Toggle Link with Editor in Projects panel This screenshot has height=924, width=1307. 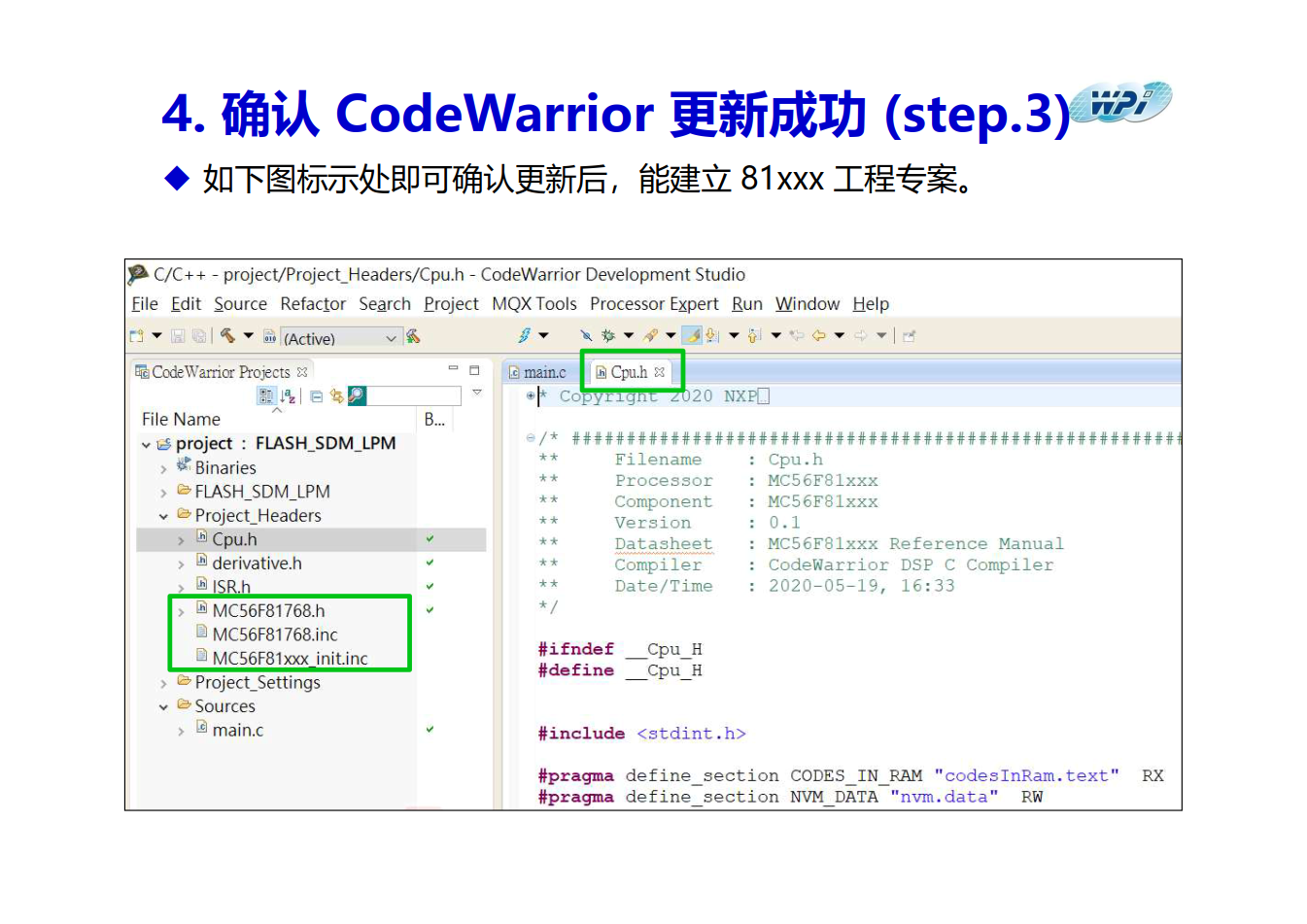tap(335, 395)
